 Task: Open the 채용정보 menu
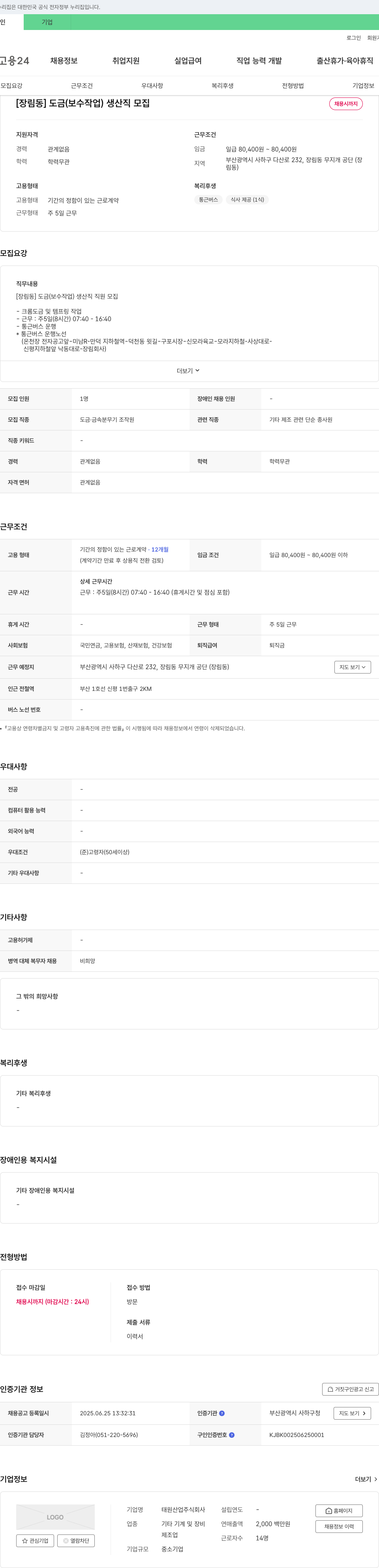(x=64, y=61)
